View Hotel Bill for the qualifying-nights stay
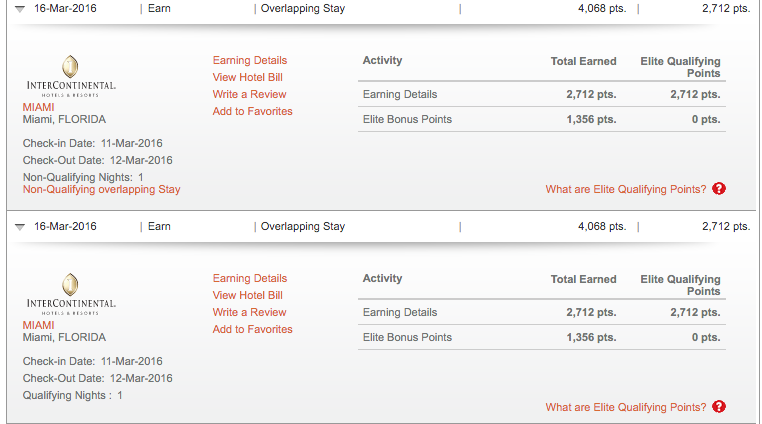 click(x=247, y=296)
